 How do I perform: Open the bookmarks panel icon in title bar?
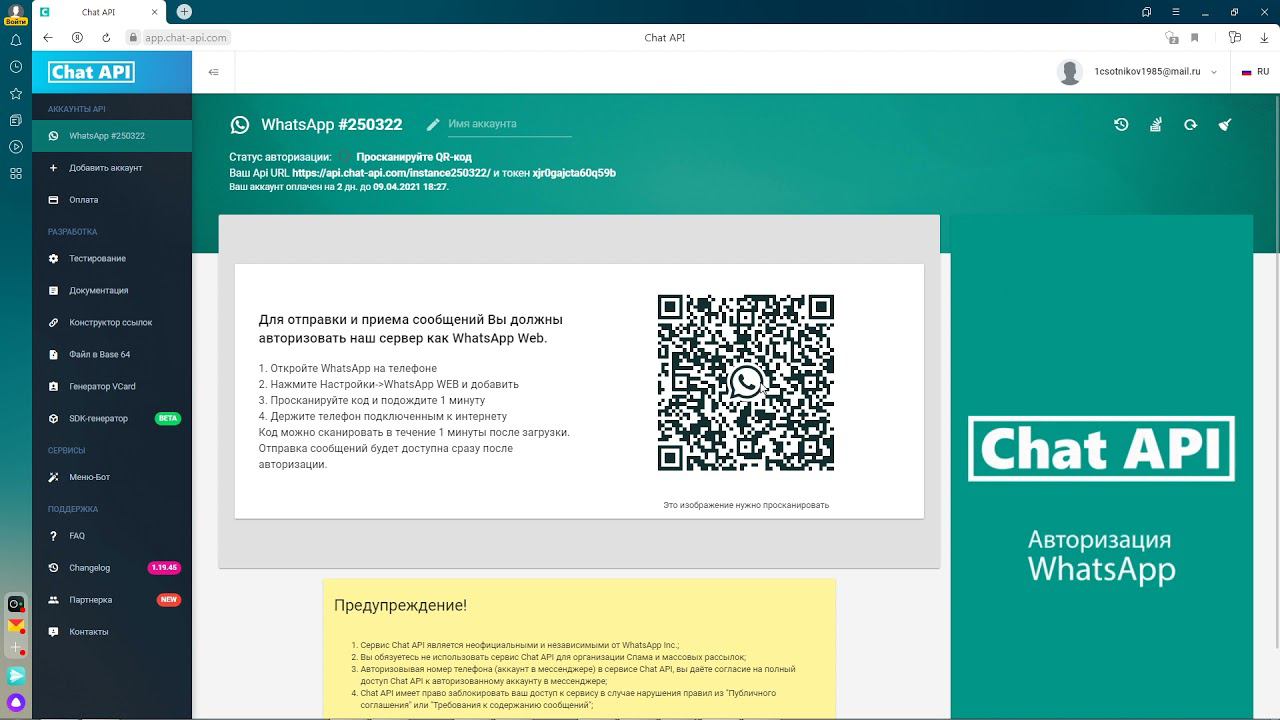pyautogui.click(x=1146, y=12)
